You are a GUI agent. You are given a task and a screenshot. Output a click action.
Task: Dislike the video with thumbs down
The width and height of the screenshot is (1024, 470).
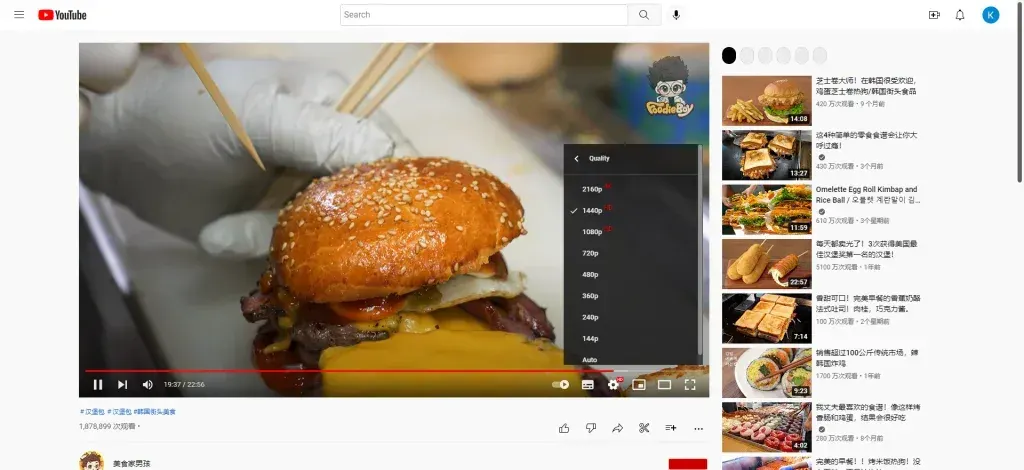(x=591, y=428)
